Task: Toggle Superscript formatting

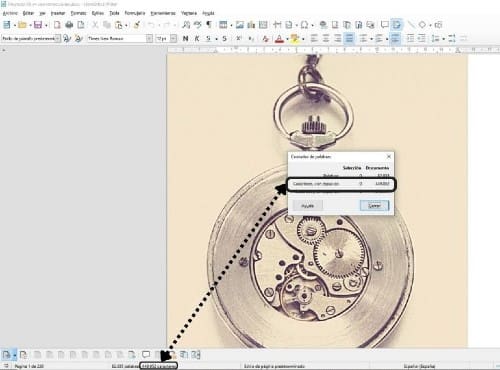Action: click(239, 39)
